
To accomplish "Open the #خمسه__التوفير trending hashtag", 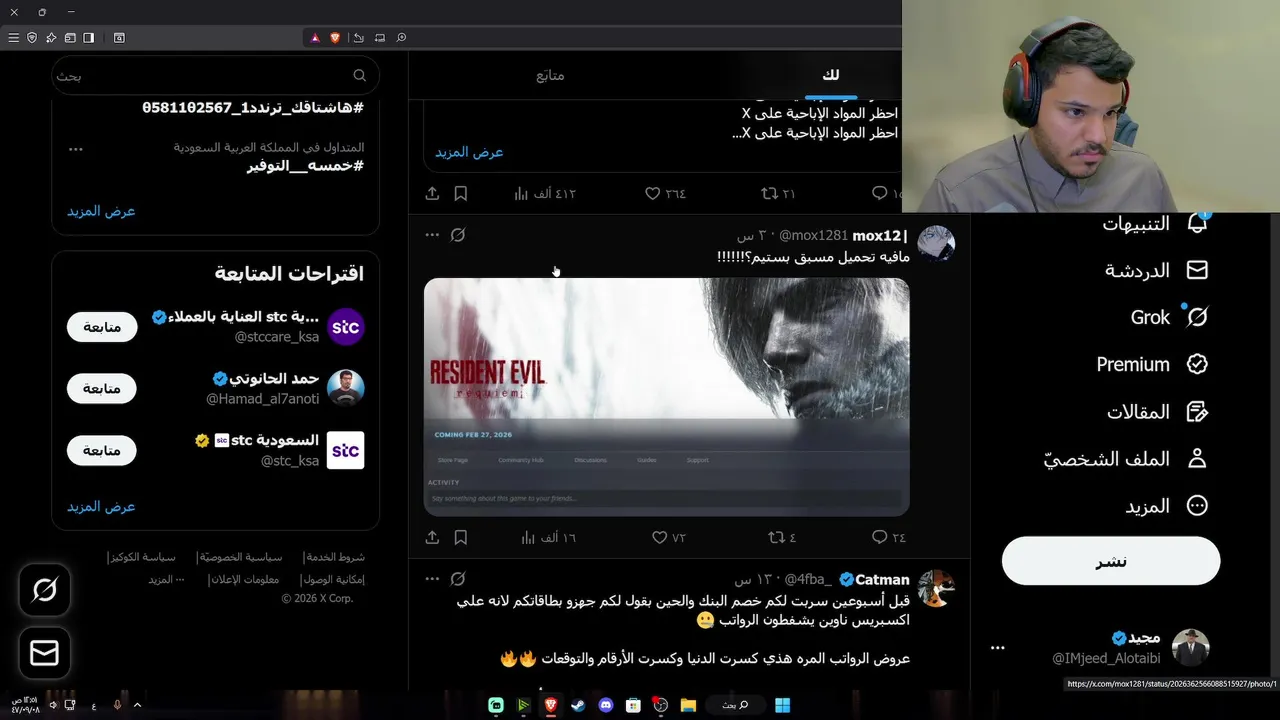I will click(305, 166).
